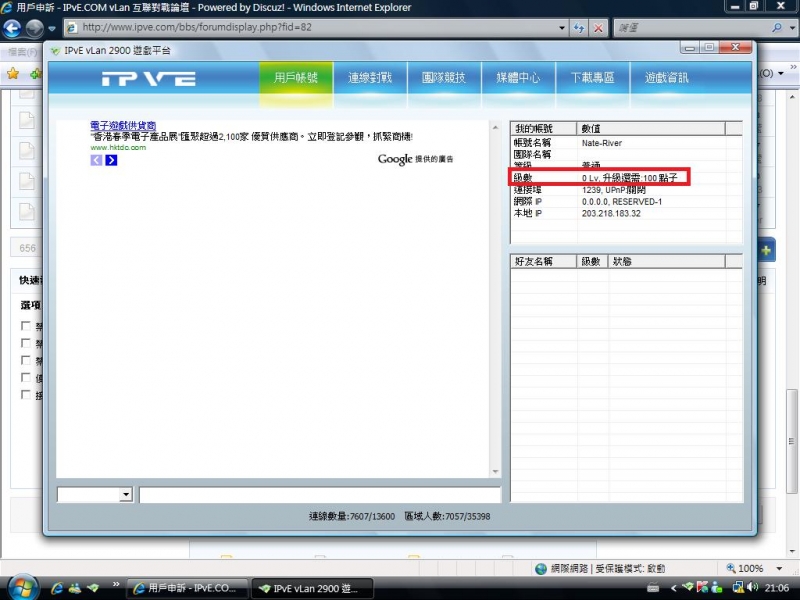This screenshot has width=800, height=600.
Task: Open the search provider dropdown arrow
Action: coord(792,28)
